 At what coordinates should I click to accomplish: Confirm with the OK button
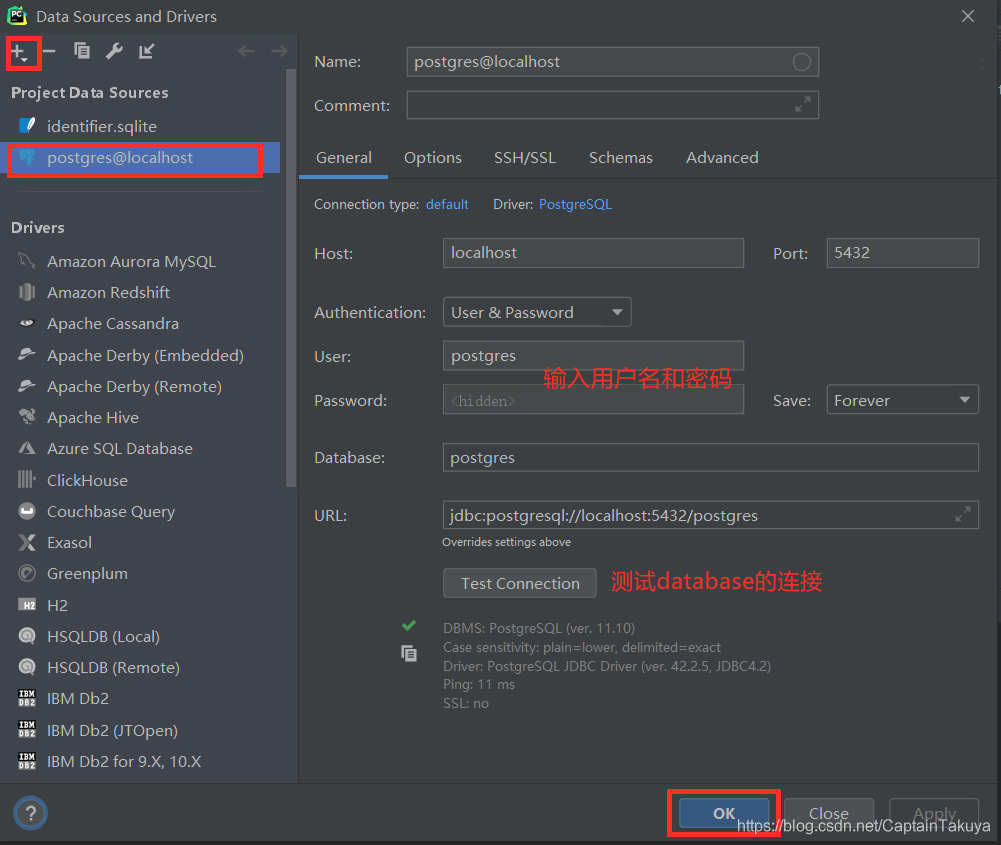pyautogui.click(x=724, y=813)
